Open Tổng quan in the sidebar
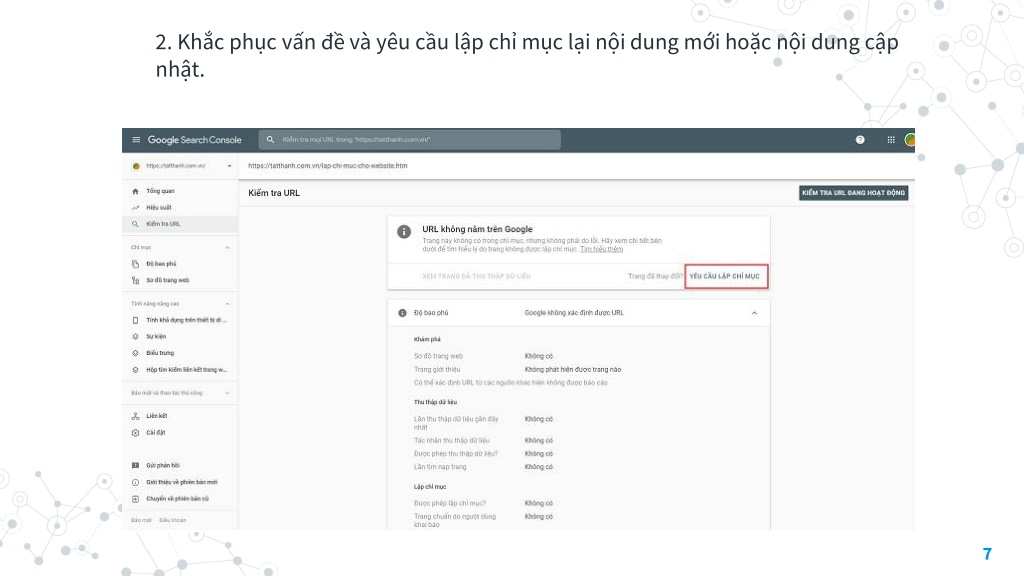Image resolution: width=1024 pixels, height=576 pixels. coord(160,191)
